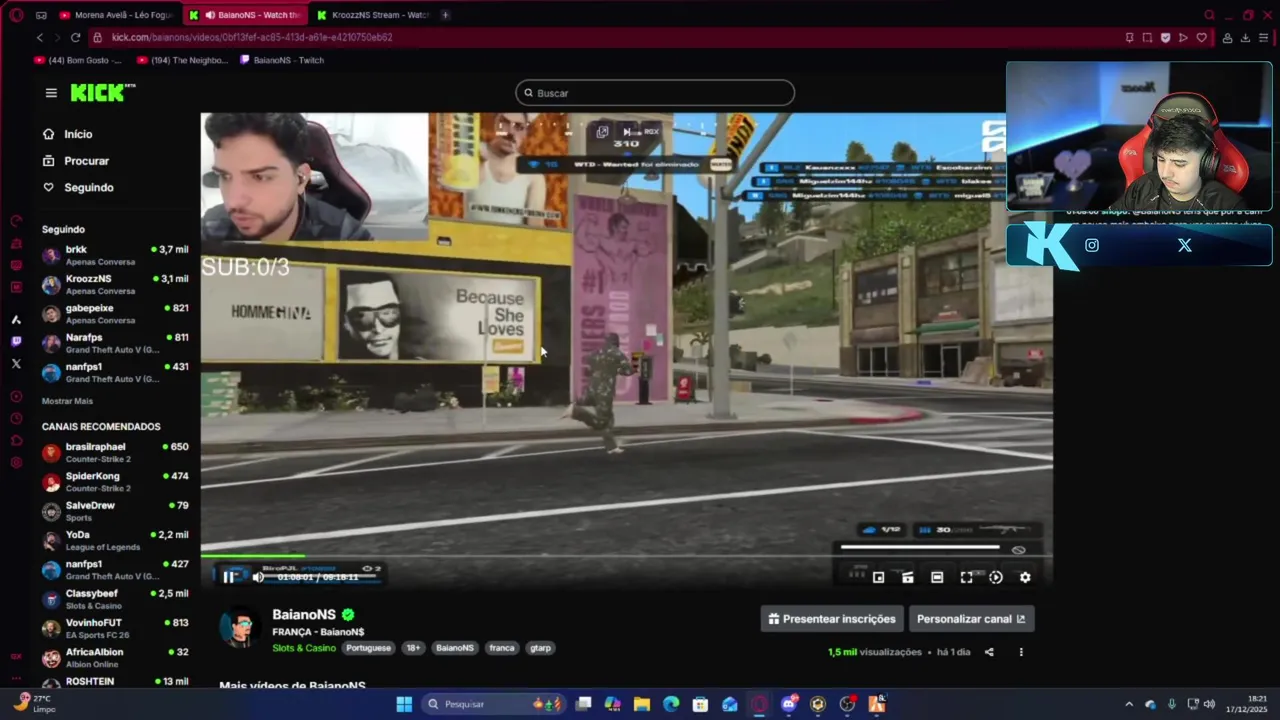Image resolution: width=1280 pixels, height=720 pixels.
Task: Open VovinhoFUT recommended channel
Action: [x=115, y=628]
